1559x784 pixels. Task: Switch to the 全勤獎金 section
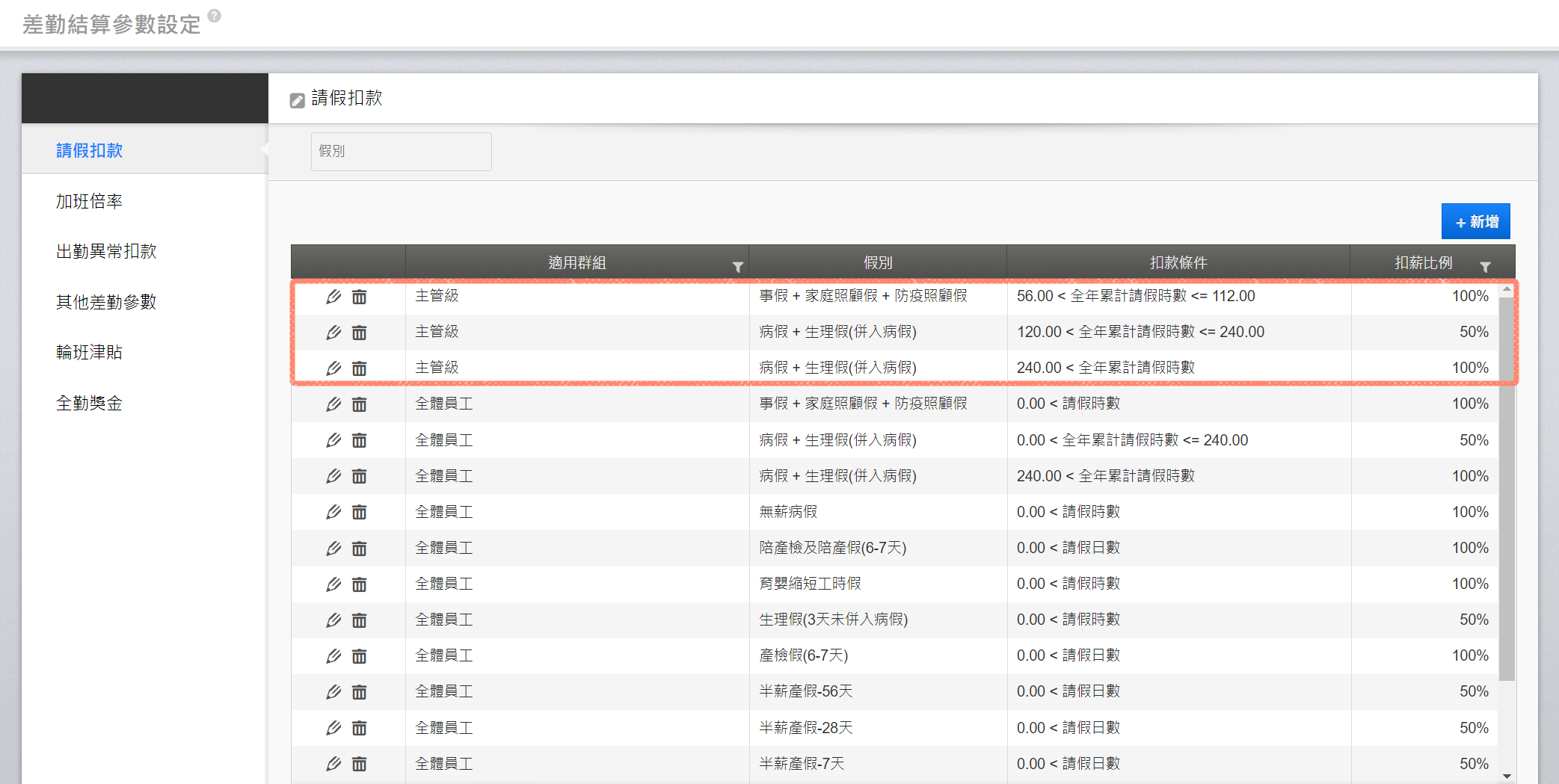pos(89,403)
